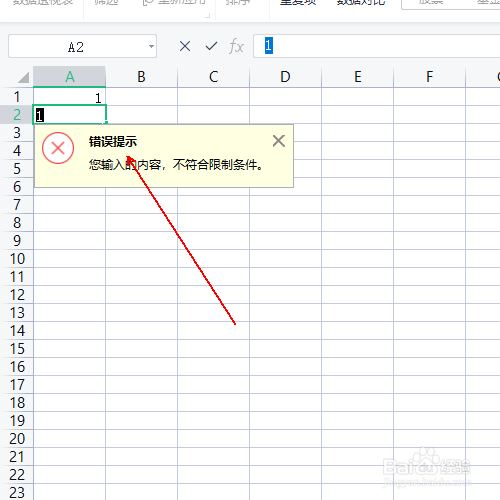Open the name box dropdown arrow
Image resolution: width=500 pixels, height=500 pixels.
pyautogui.click(x=151, y=46)
